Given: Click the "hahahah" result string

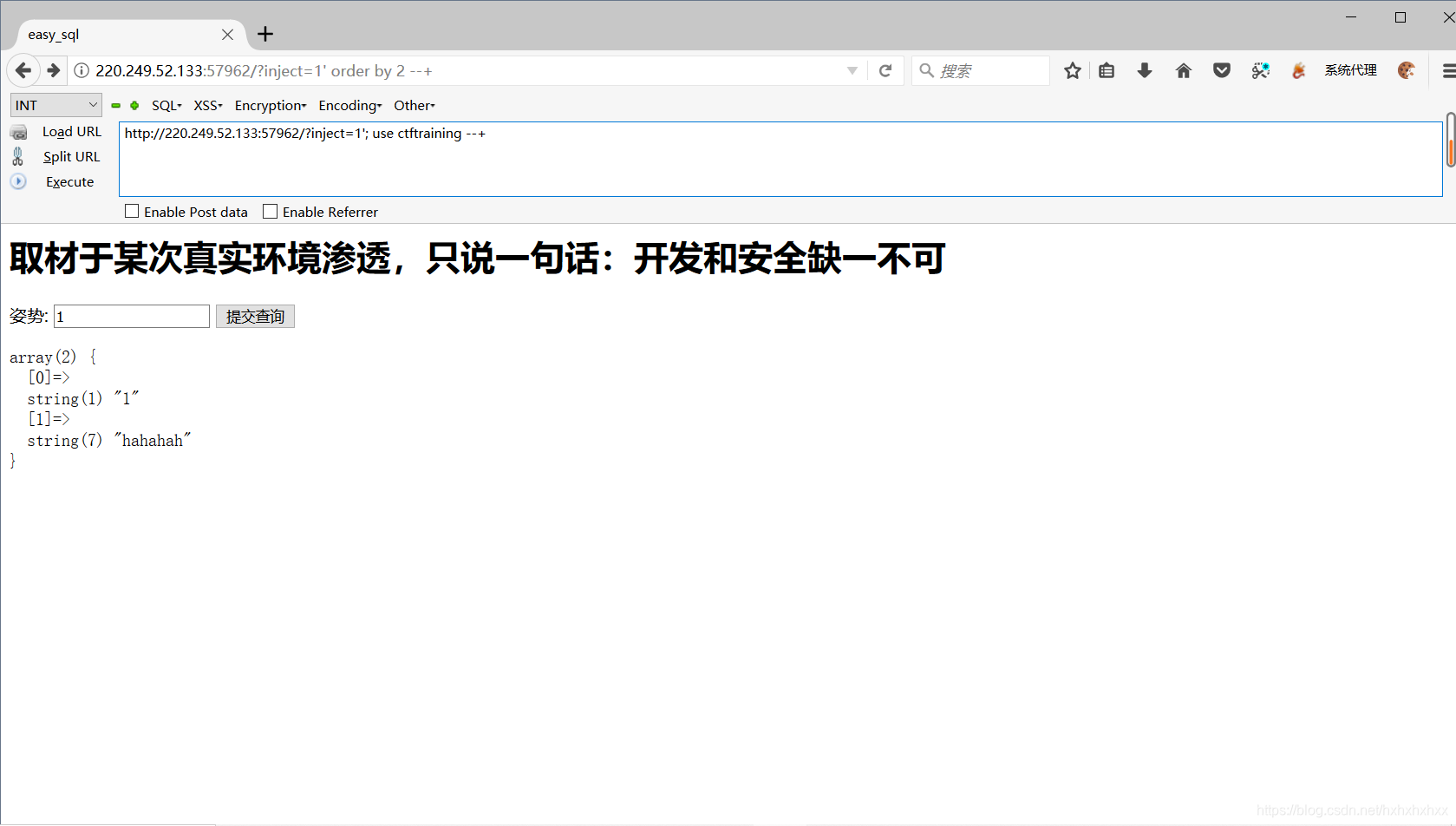Looking at the screenshot, I should [153, 441].
